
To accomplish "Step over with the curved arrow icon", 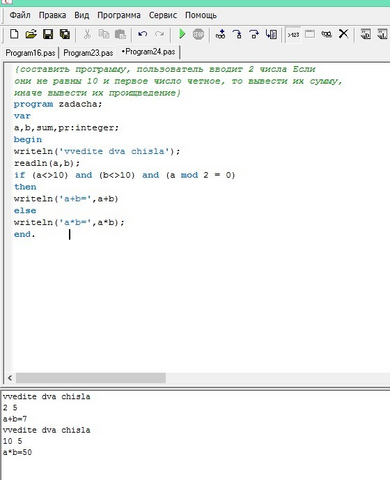I will 254,34.
